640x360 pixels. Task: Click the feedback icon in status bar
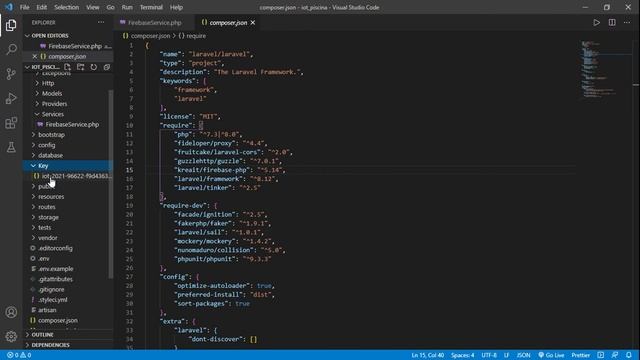click(615, 355)
